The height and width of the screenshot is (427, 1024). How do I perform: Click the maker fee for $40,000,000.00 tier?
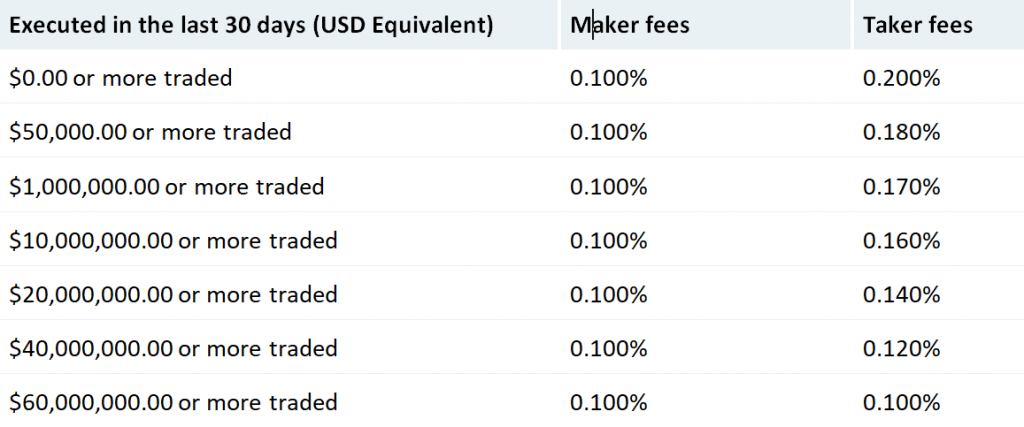click(x=608, y=349)
